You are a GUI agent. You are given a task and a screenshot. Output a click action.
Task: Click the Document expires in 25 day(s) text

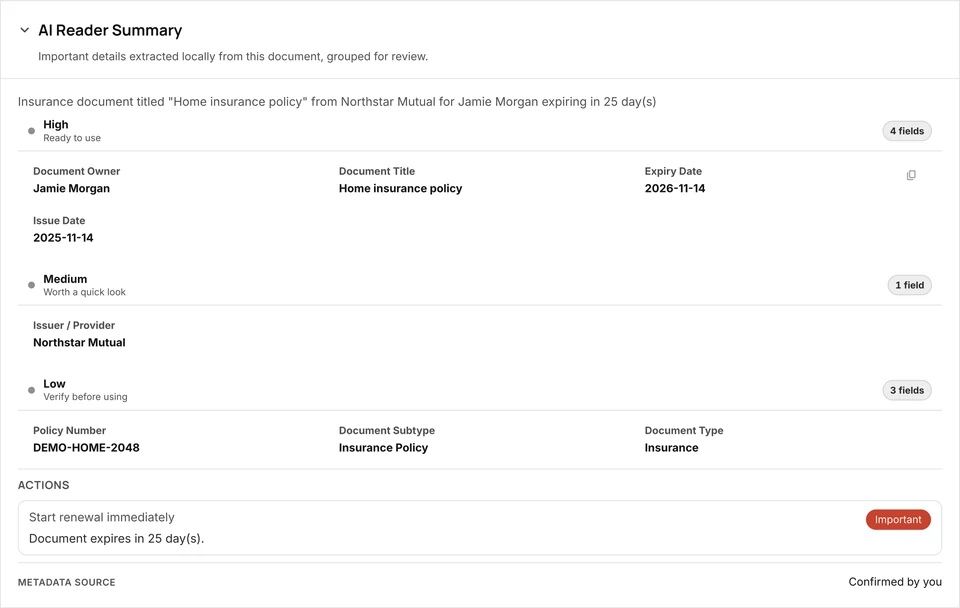tap(116, 539)
